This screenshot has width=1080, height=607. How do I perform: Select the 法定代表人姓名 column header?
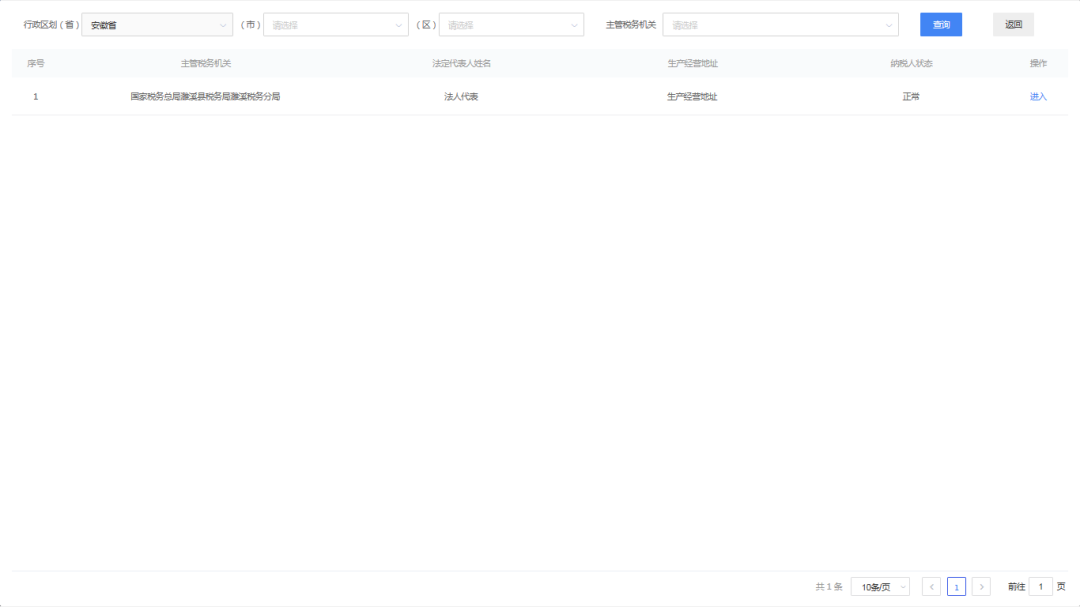pos(461,63)
